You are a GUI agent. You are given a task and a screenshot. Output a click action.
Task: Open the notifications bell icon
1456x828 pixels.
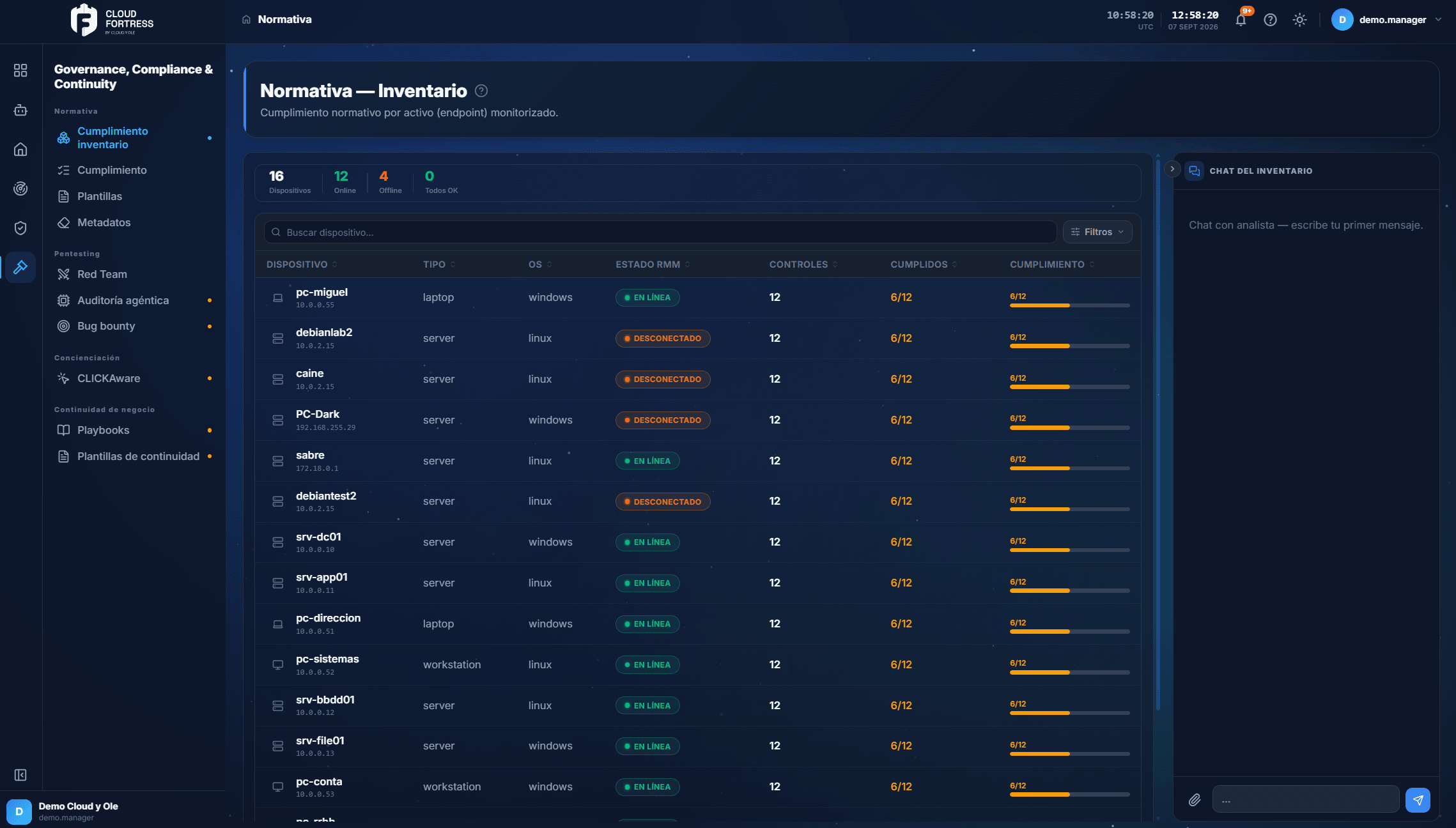[x=1241, y=20]
